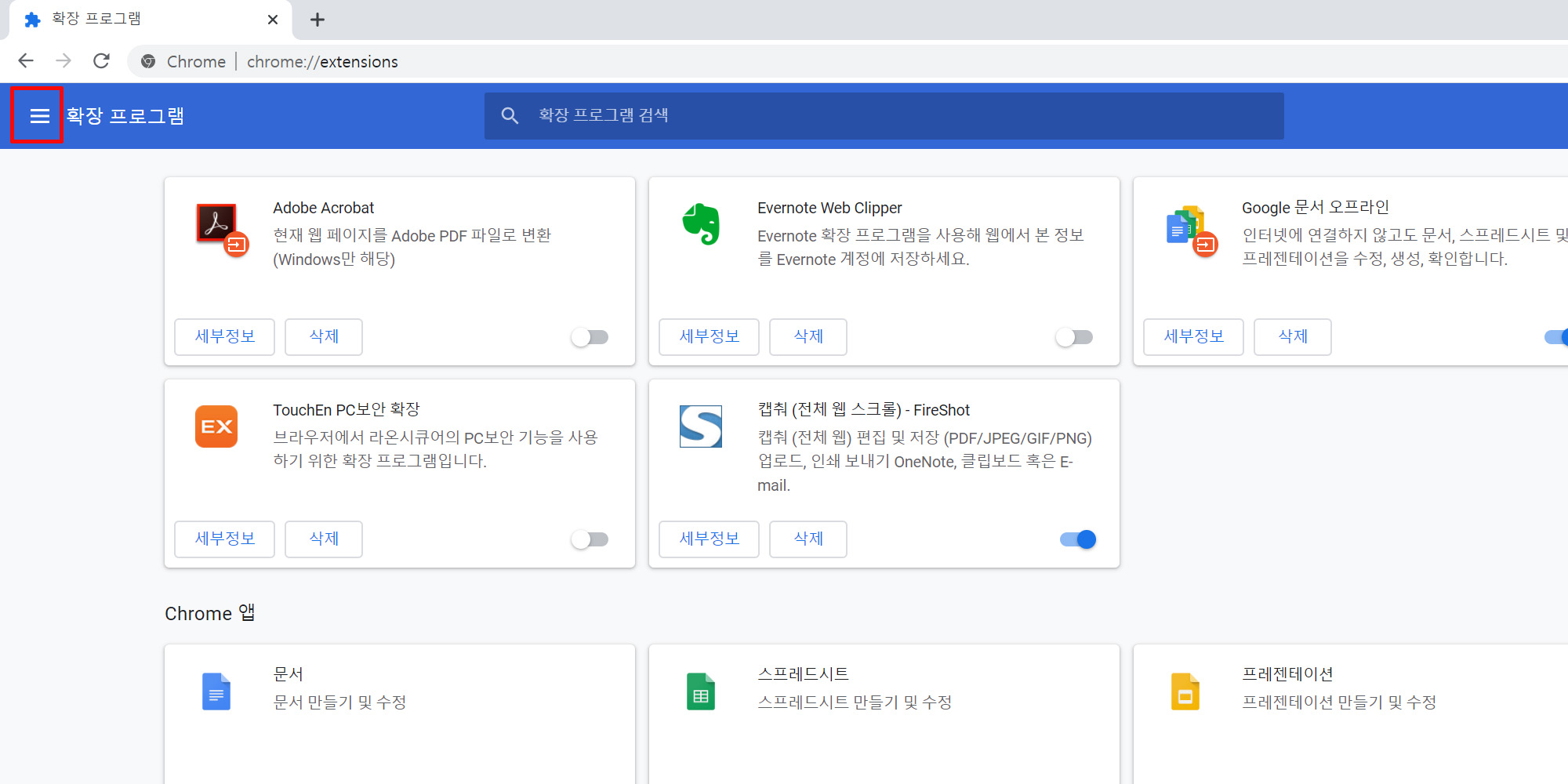Disable Google 문서 오프라인 toggle
This screenshot has width=1568, height=784.
[1557, 337]
